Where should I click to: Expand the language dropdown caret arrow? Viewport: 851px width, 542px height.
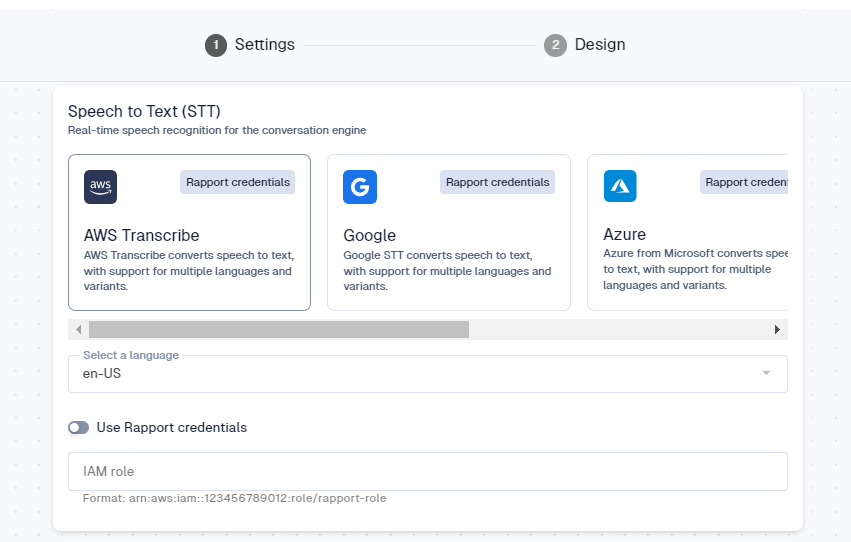click(766, 373)
